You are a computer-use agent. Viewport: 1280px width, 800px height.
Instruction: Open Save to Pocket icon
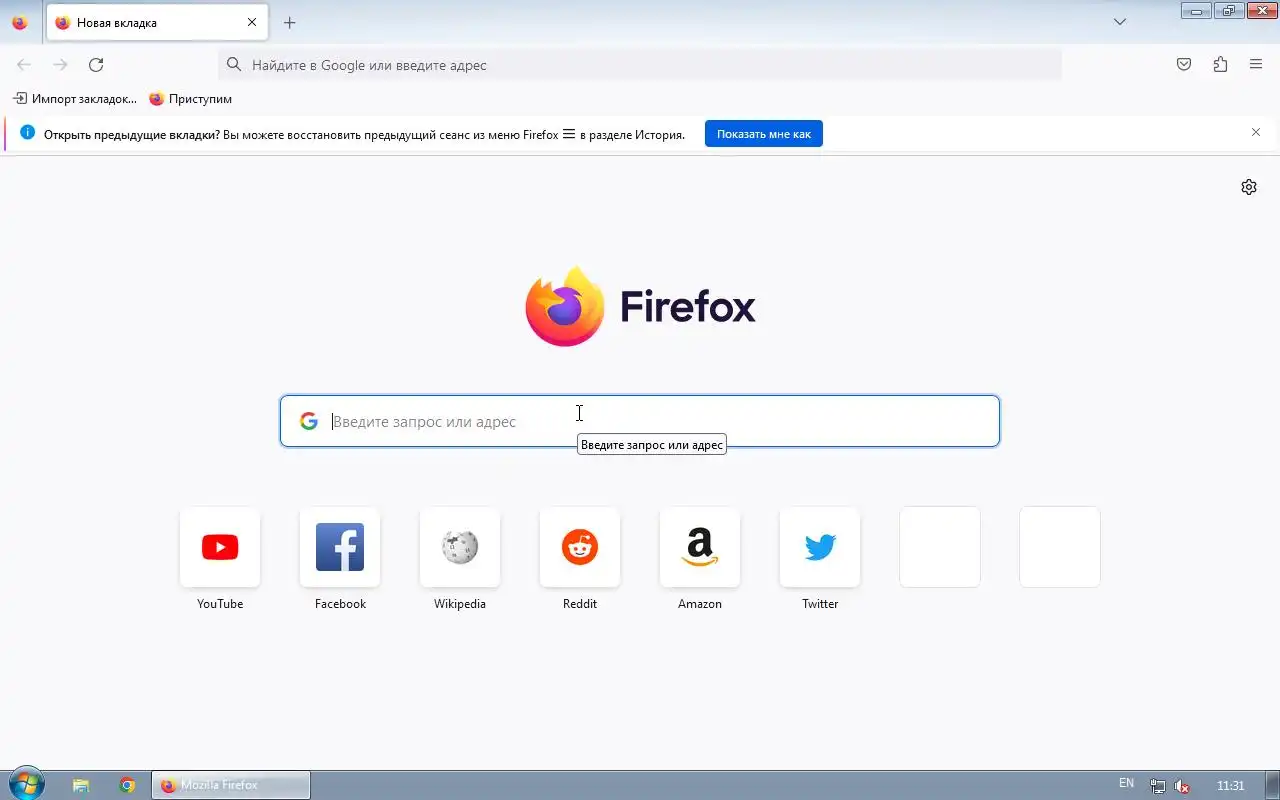click(x=1184, y=65)
